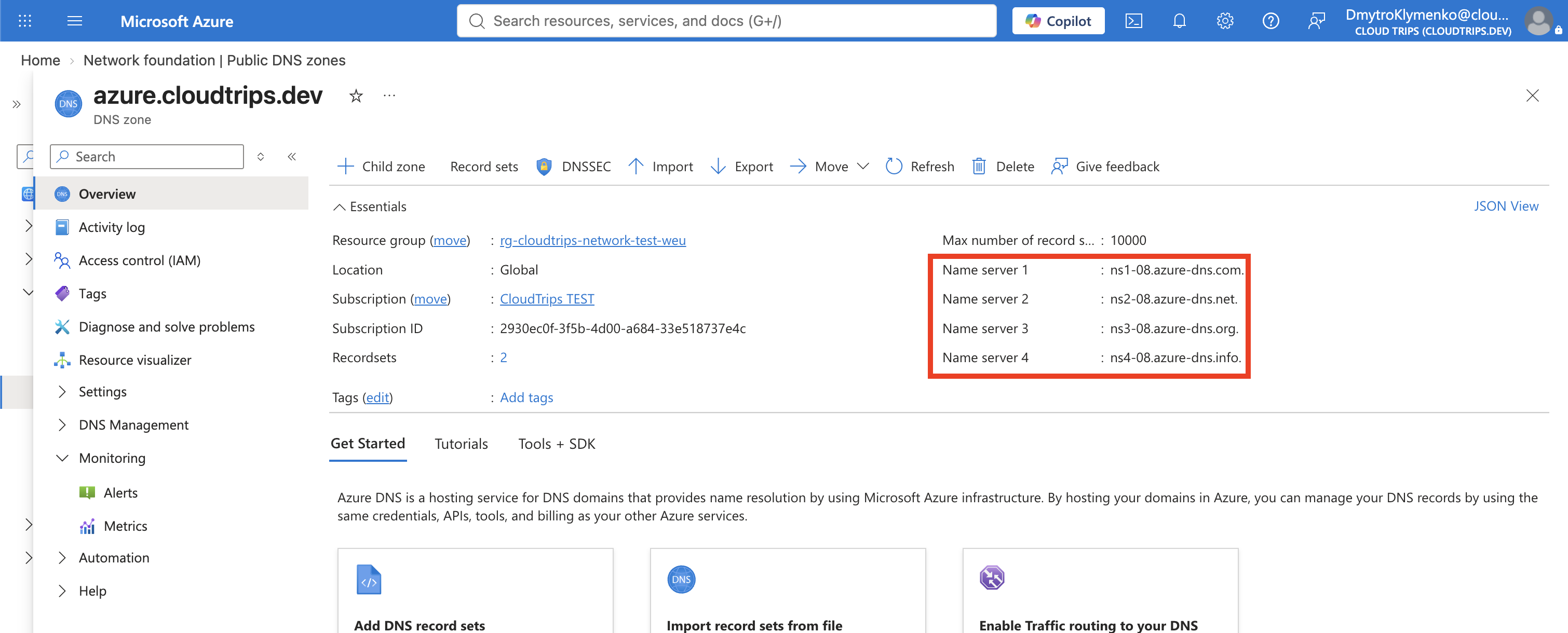The height and width of the screenshot is (633, 1568).
Task: Click move link next to Subscription
Action: click(430, 298)
